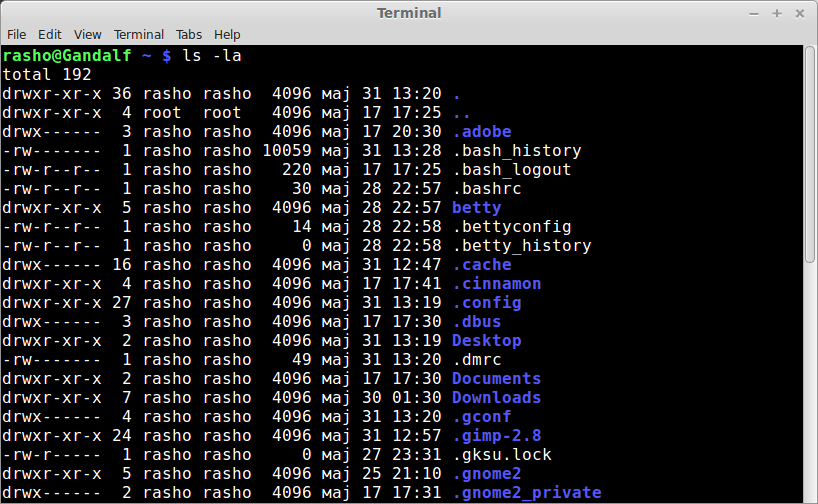Click the .dbus directory name

coord(477,321)
